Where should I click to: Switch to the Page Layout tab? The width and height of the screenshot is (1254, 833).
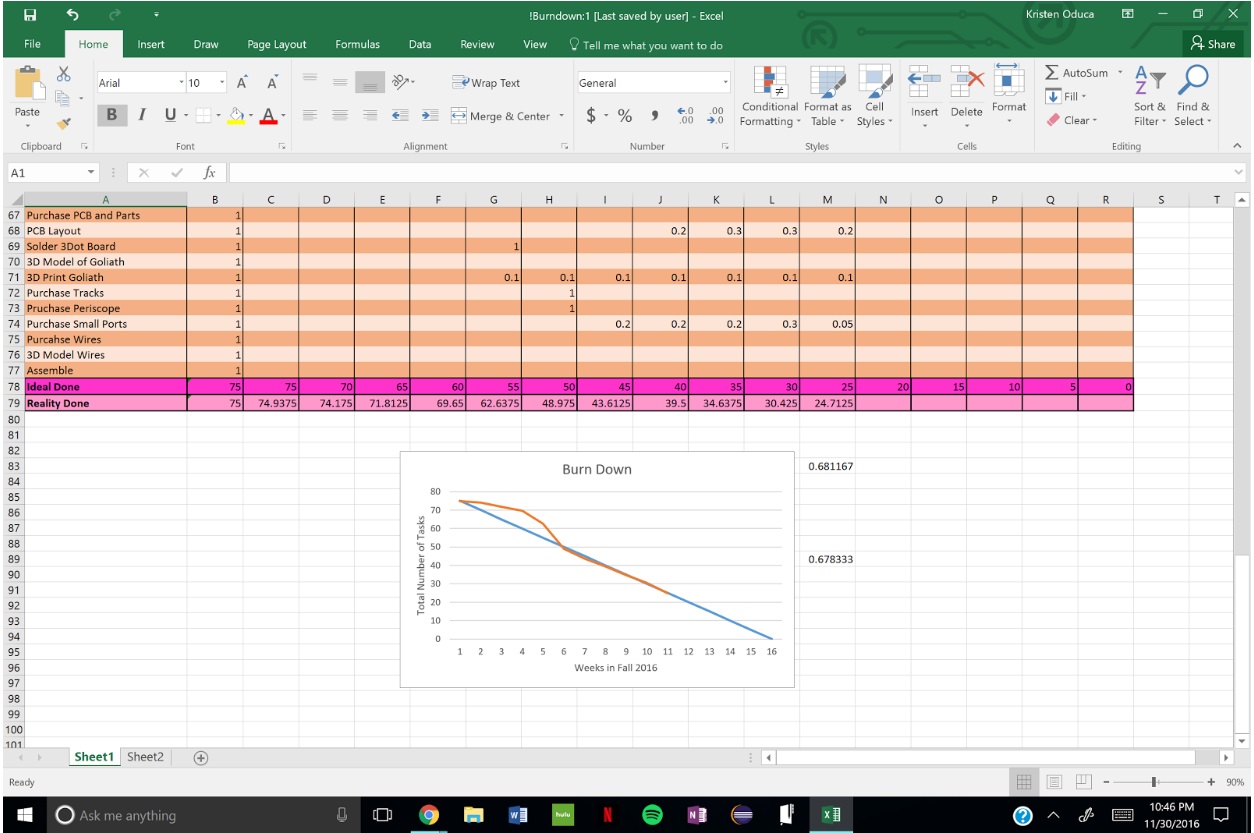click(277, 44)
